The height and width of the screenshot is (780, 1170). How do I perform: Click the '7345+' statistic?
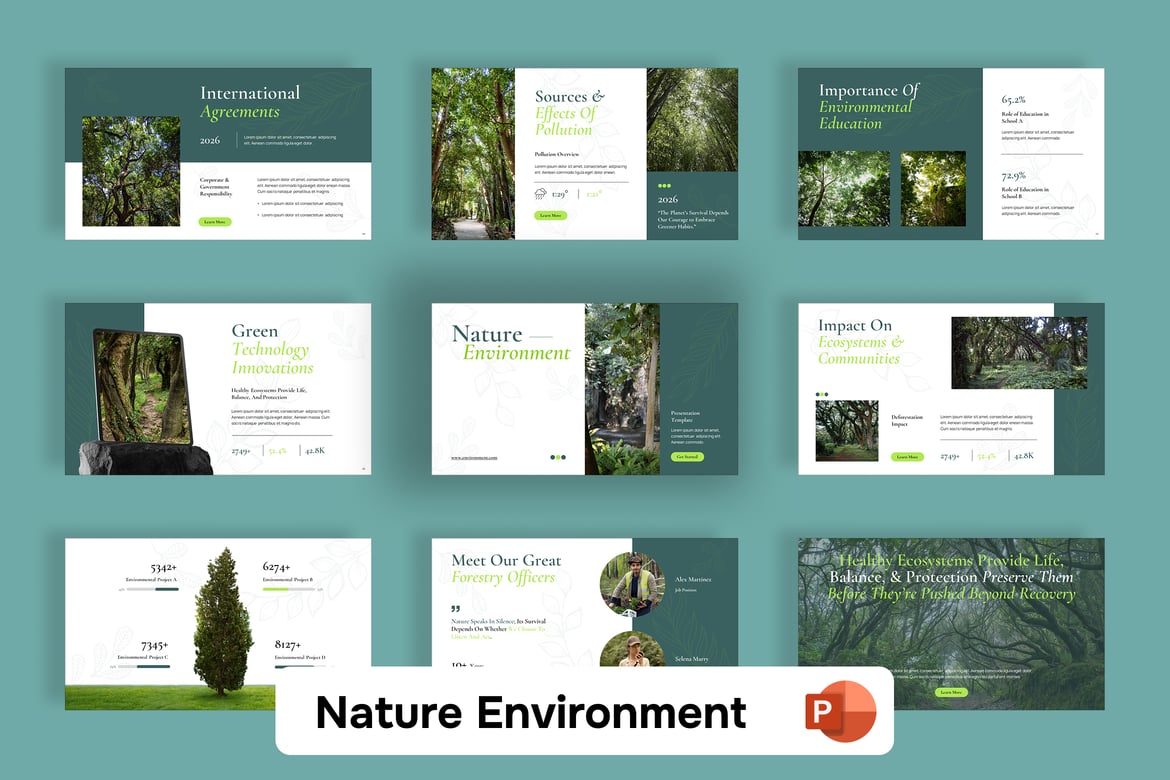[154, 646]
